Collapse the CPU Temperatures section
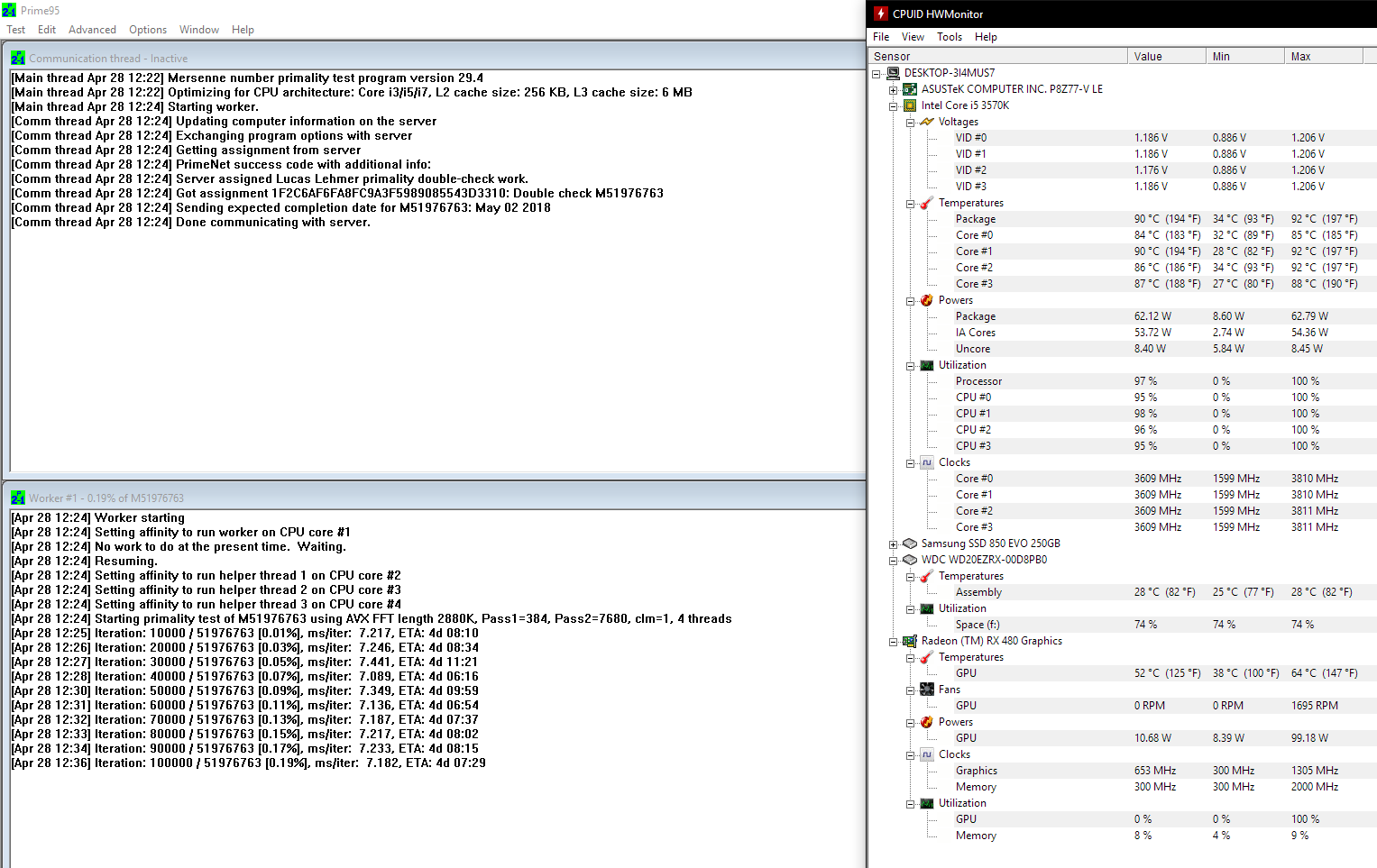 (x=911, y=203)
